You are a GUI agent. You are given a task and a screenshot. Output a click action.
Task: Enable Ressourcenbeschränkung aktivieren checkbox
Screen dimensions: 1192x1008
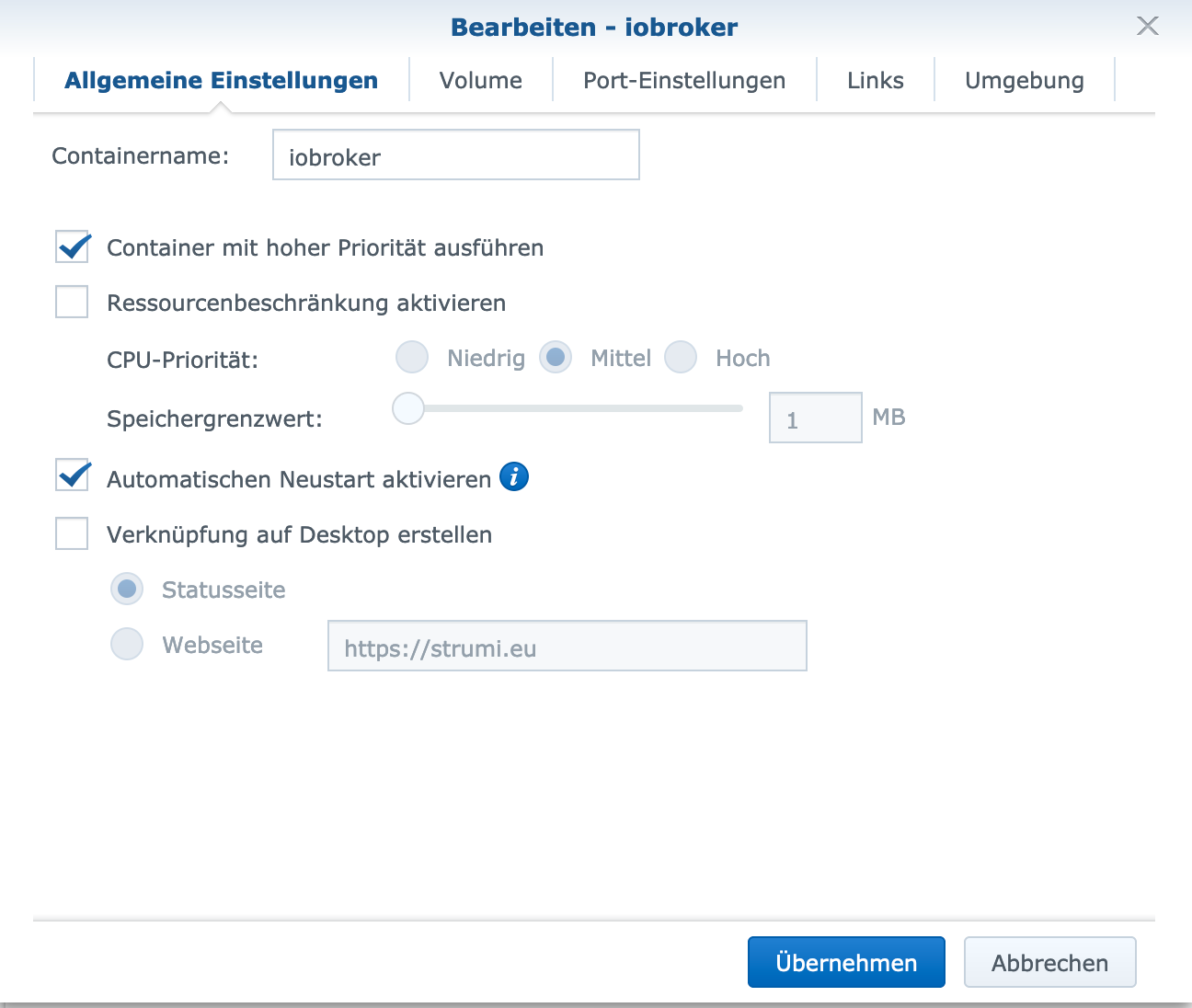point(72,302)
